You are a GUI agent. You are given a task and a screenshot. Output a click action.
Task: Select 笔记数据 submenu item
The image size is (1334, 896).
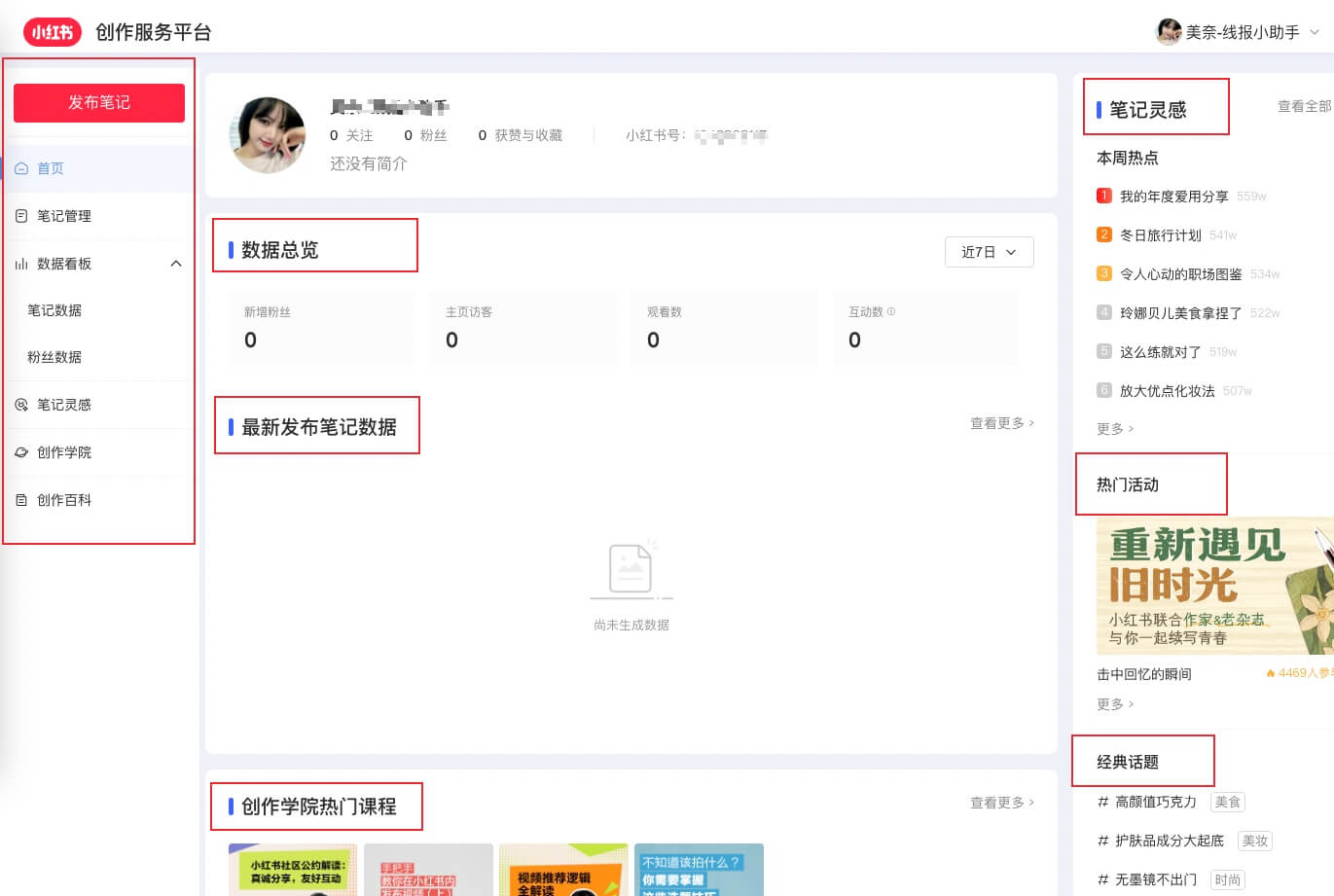point(54,310)
